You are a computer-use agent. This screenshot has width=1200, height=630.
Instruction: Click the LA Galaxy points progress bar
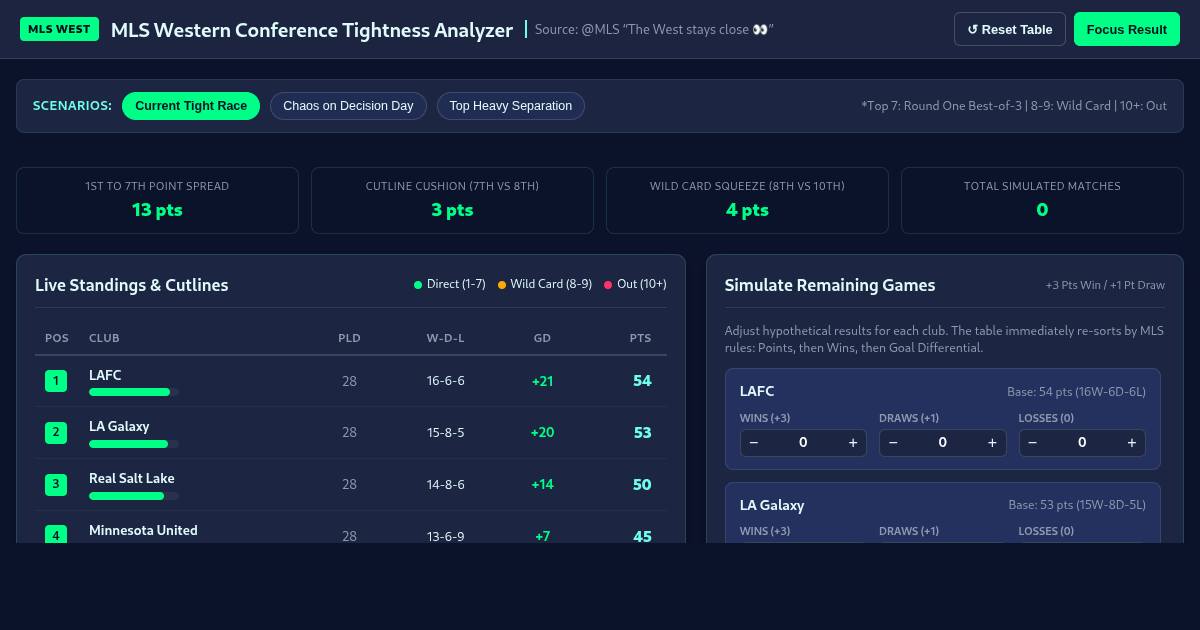coord(134,444)
